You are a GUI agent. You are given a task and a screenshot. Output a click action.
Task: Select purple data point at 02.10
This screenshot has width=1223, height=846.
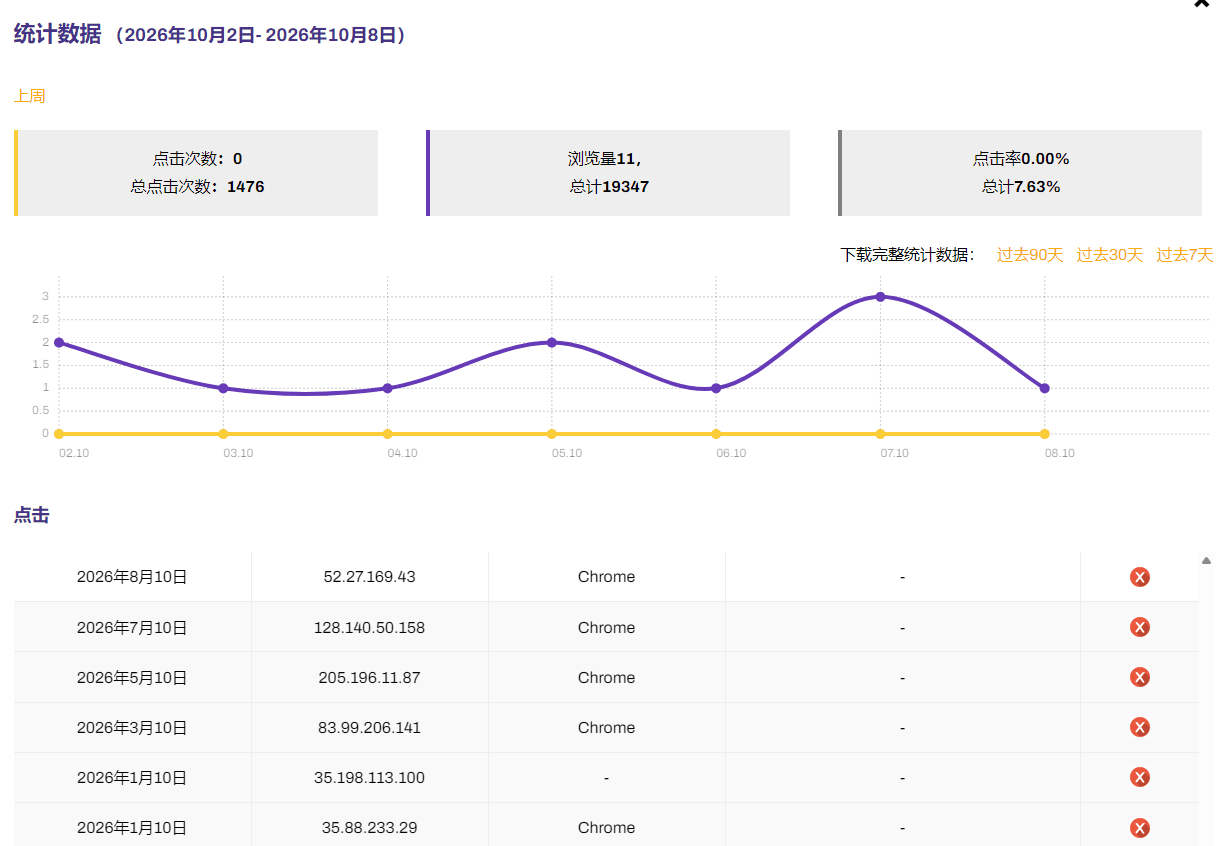click(x=59, y=342)
